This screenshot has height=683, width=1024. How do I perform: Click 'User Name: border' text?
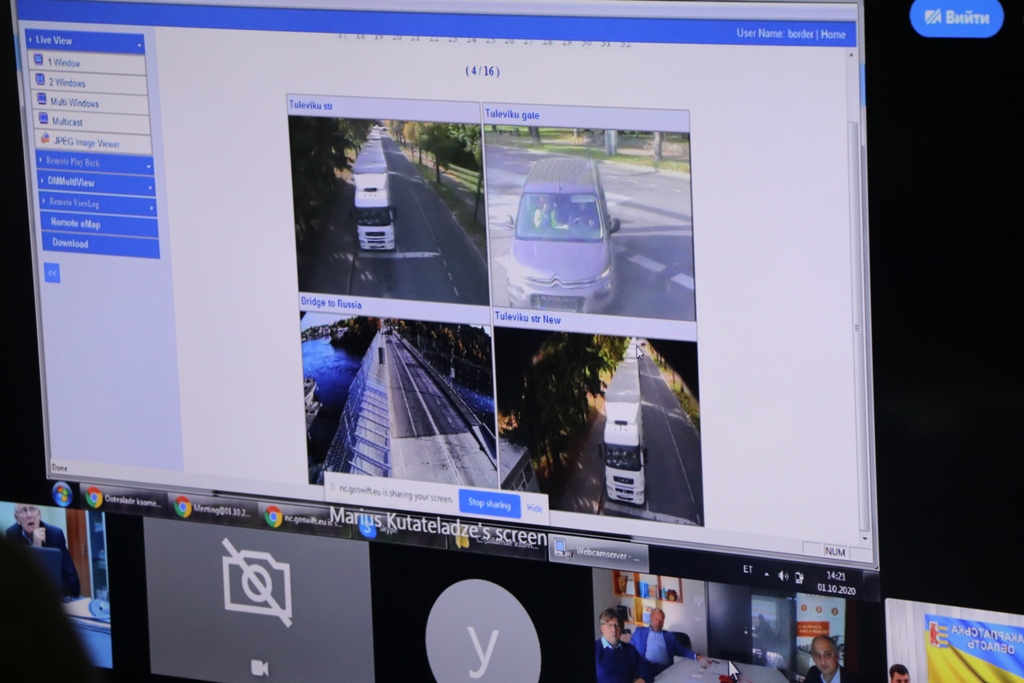coord(775,33)
